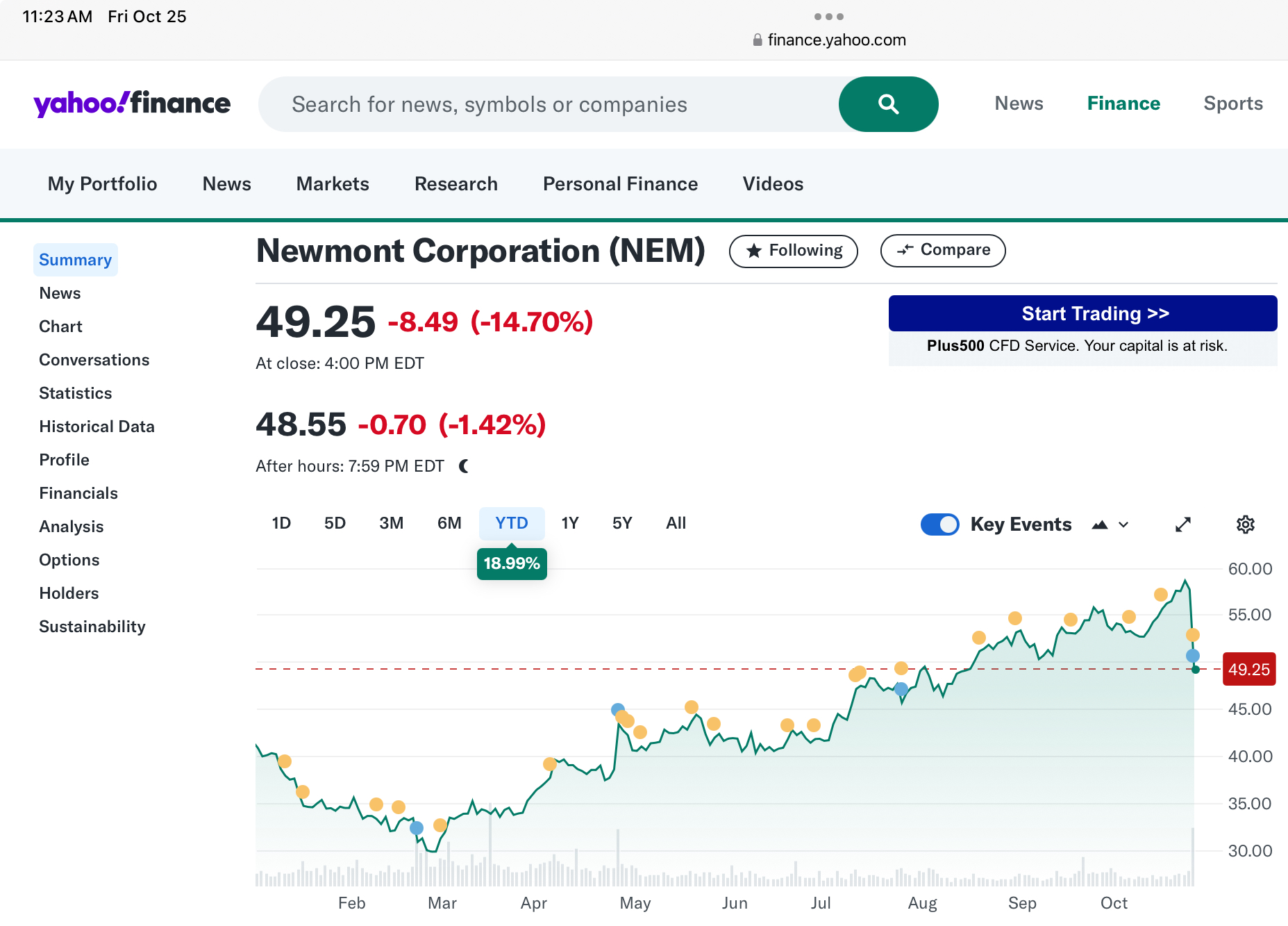Click the chart type mountain icon
The height and width of the screenshot is (926, 1288).
1100,524
